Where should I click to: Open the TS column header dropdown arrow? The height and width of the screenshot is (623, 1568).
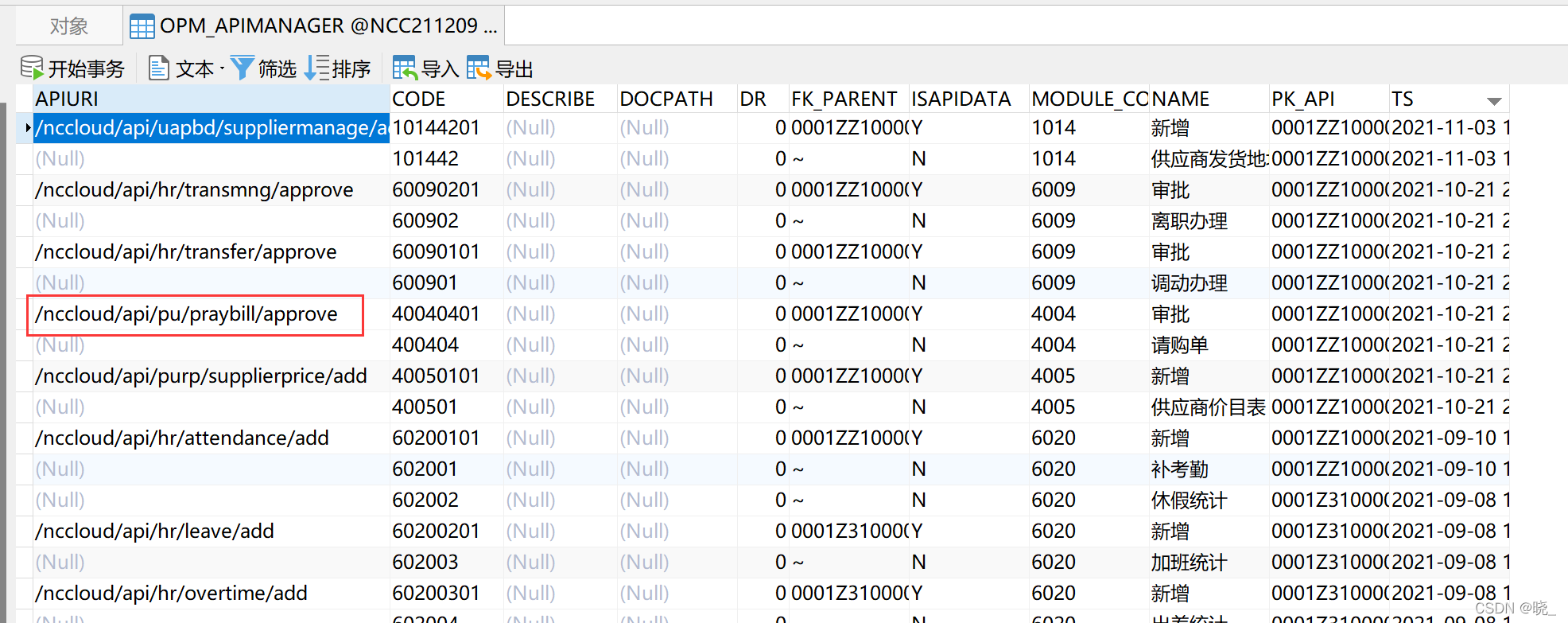coord(1494,101)
